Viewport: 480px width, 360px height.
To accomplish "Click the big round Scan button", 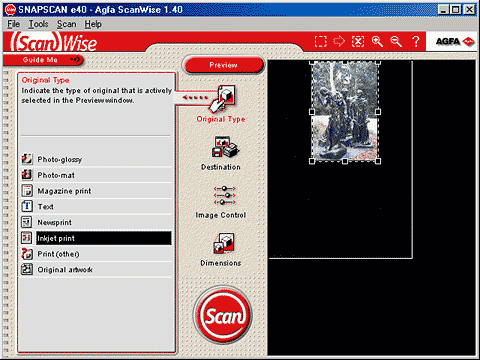I will (x=223, y=315).
